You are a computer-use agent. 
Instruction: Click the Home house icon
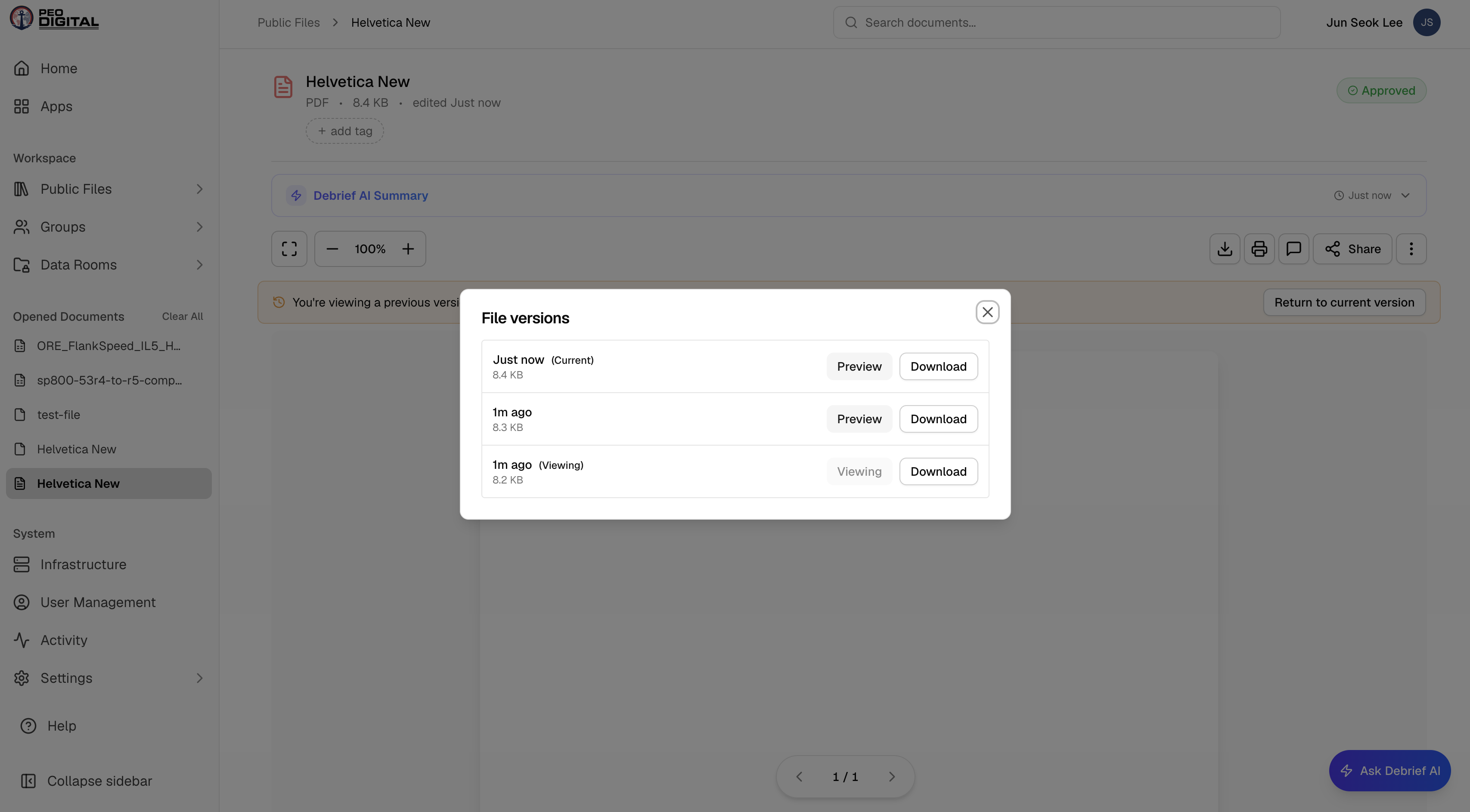(22, 68)
